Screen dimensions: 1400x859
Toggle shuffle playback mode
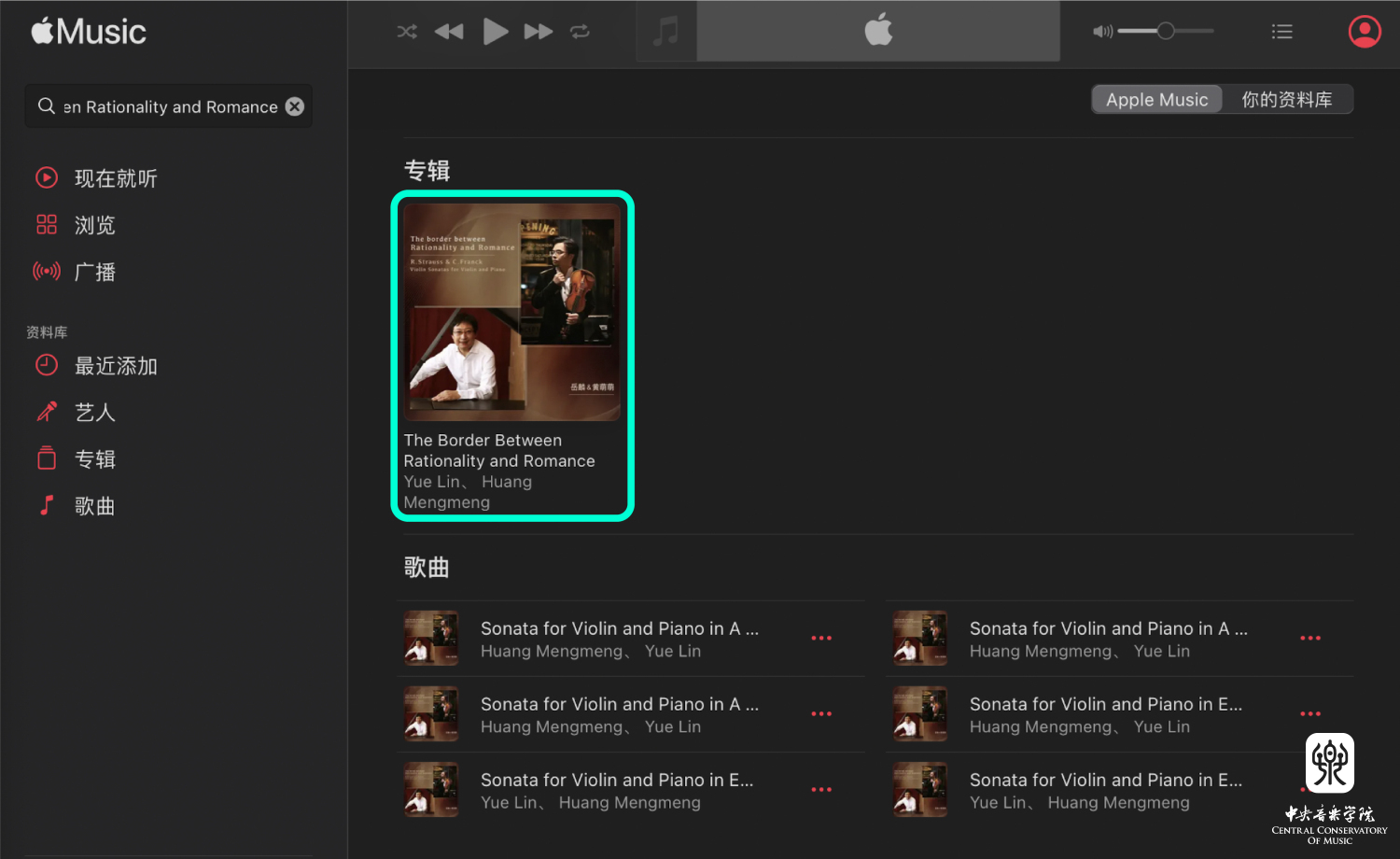point(407,32)
